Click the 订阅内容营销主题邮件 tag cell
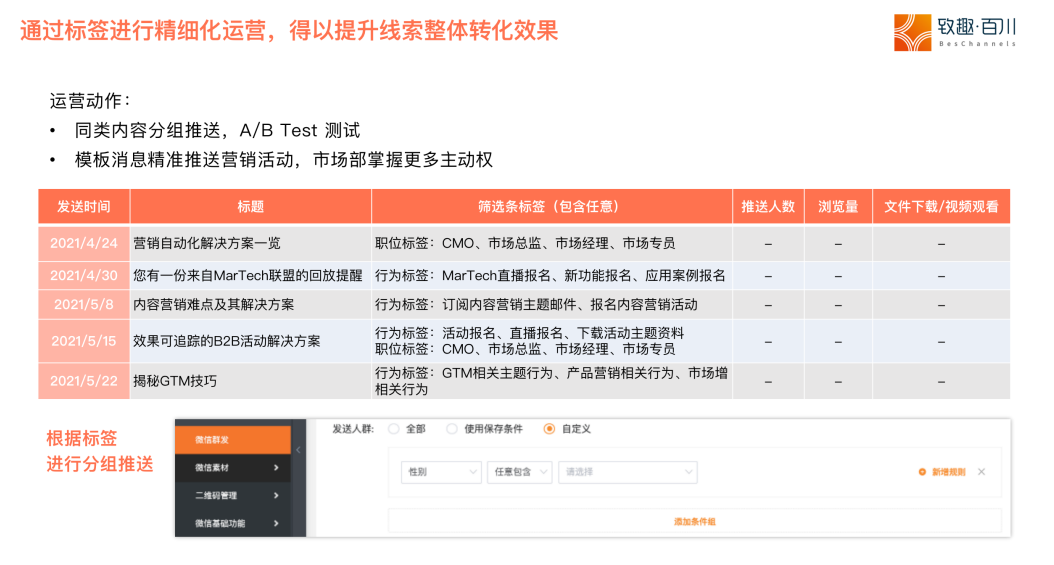This screenshot has width=1054, height=565. click(551, 304)
